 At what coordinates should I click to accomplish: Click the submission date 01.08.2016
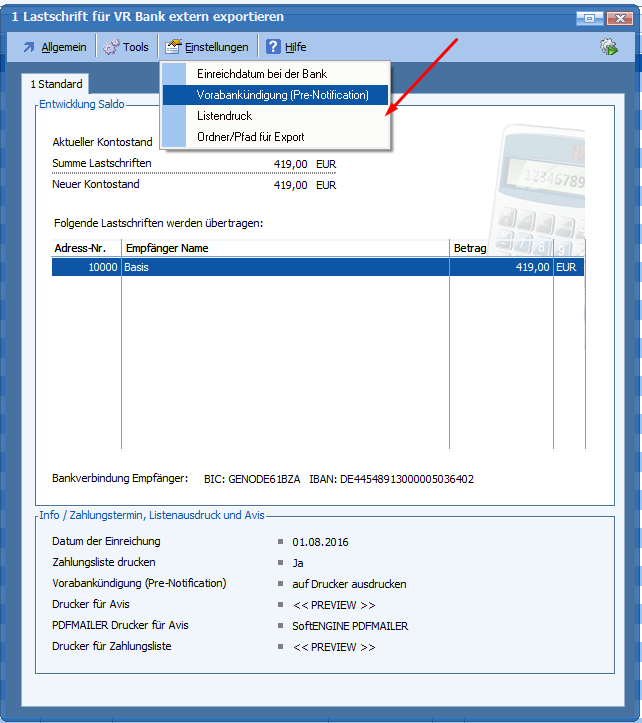pyautogui.click(x=321, y=542)
